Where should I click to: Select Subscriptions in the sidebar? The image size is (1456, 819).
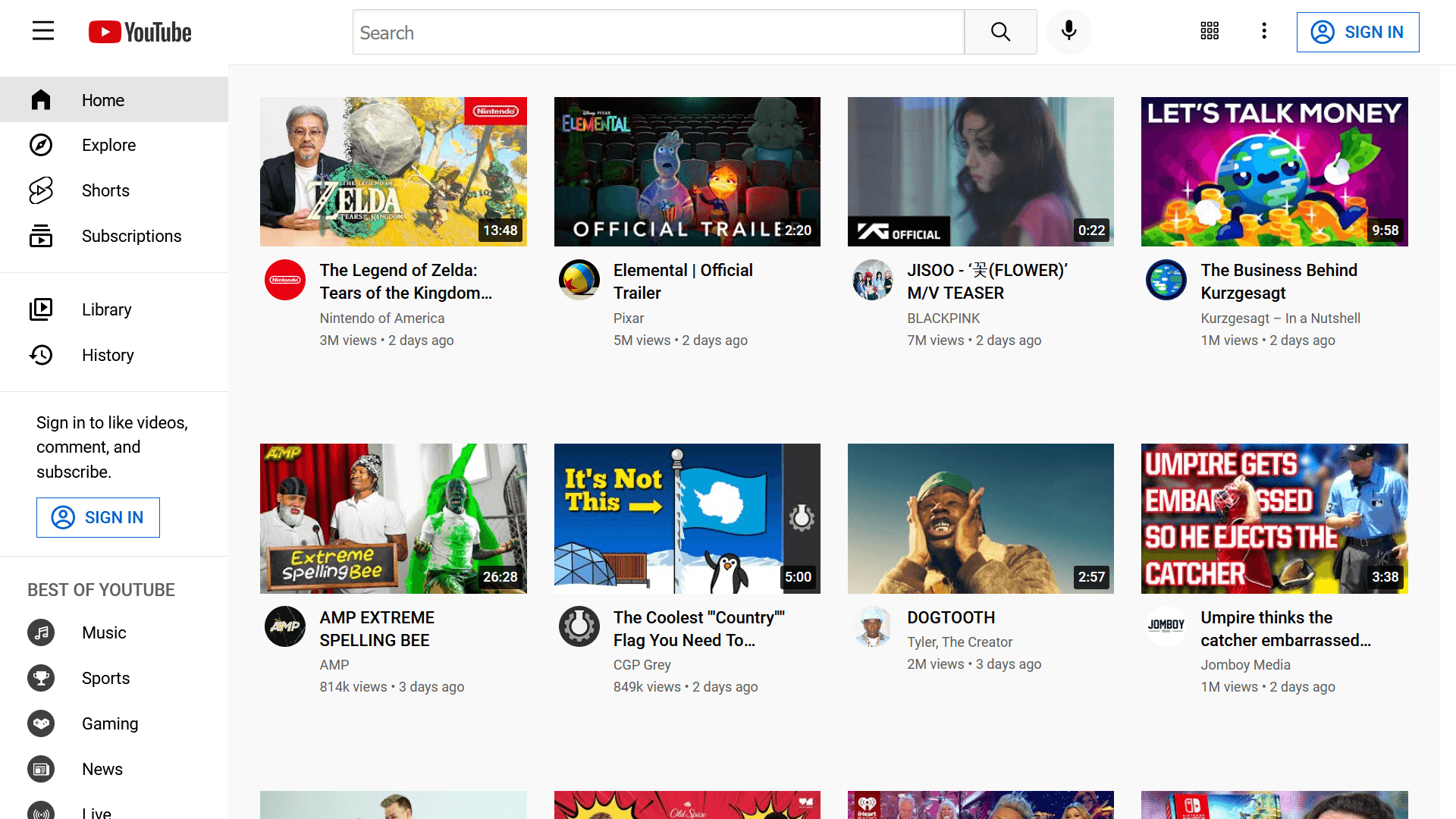click(x=114, y=236)
